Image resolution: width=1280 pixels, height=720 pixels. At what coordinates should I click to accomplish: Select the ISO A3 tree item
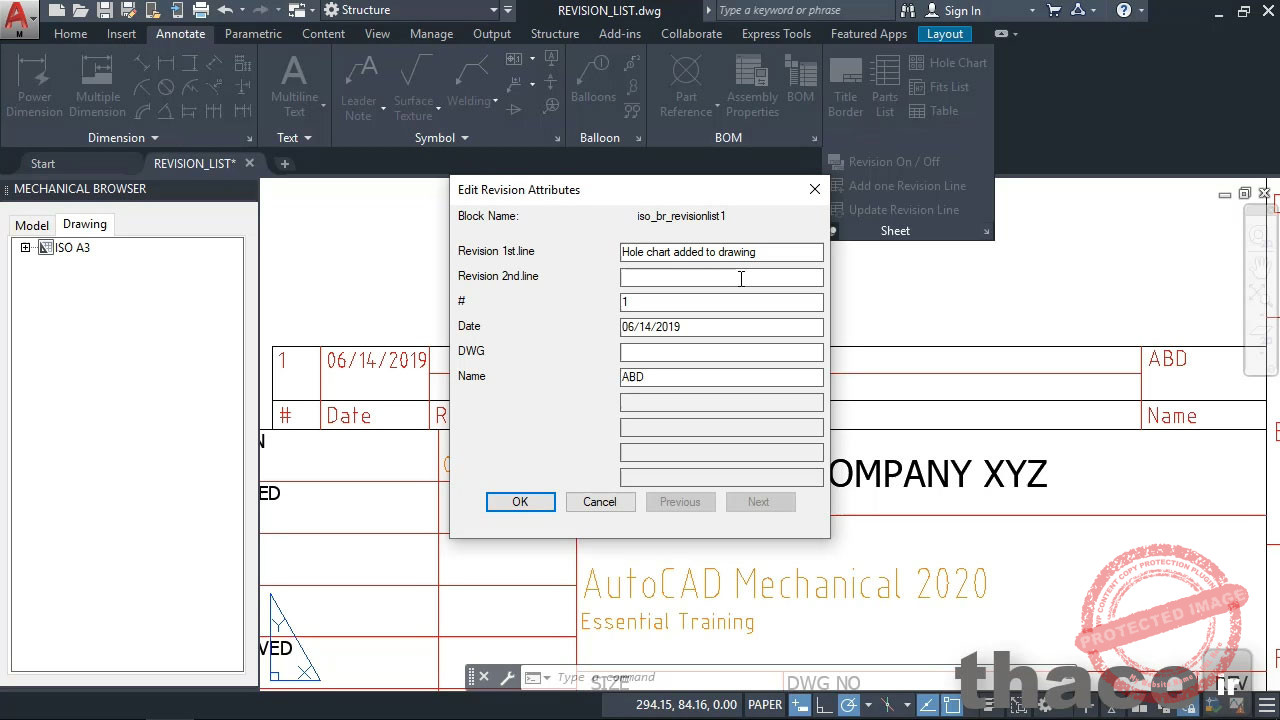point(72,247)
